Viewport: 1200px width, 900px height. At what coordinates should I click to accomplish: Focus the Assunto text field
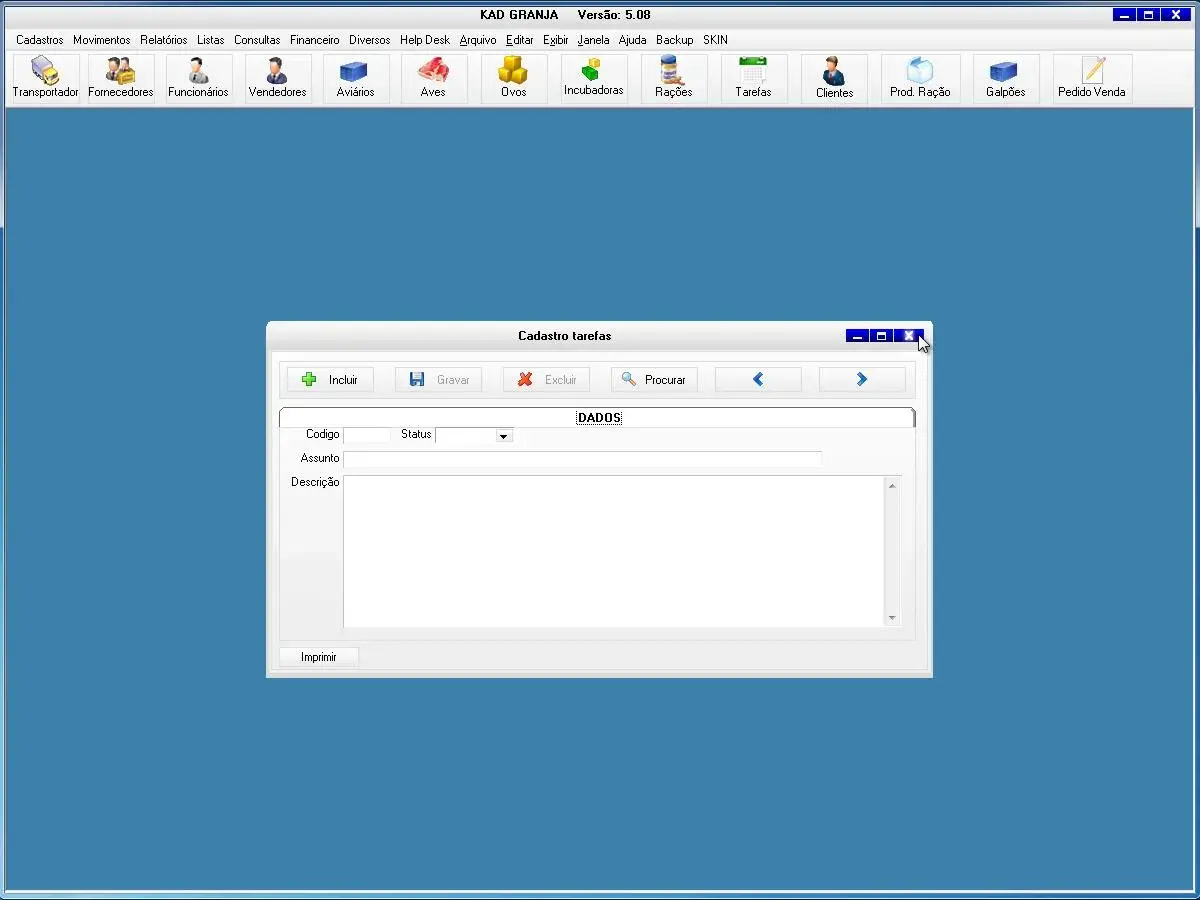point(582,459)
